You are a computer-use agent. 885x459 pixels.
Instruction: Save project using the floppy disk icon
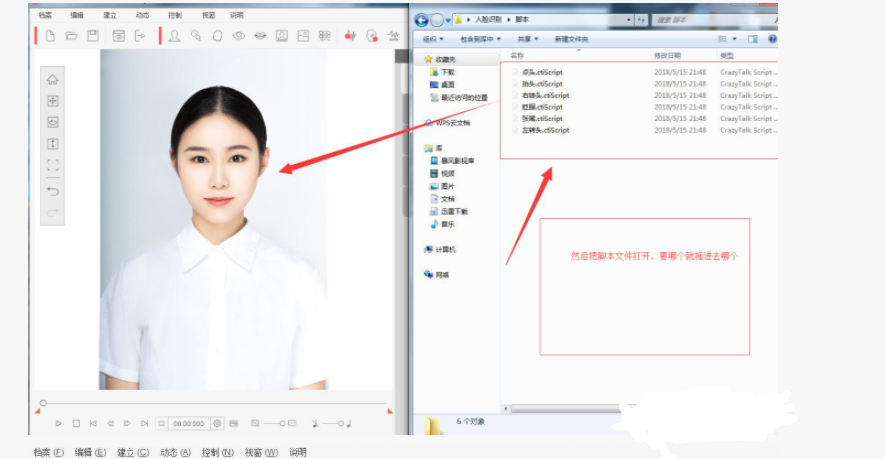pyautogui.click(x=93, y=36)
